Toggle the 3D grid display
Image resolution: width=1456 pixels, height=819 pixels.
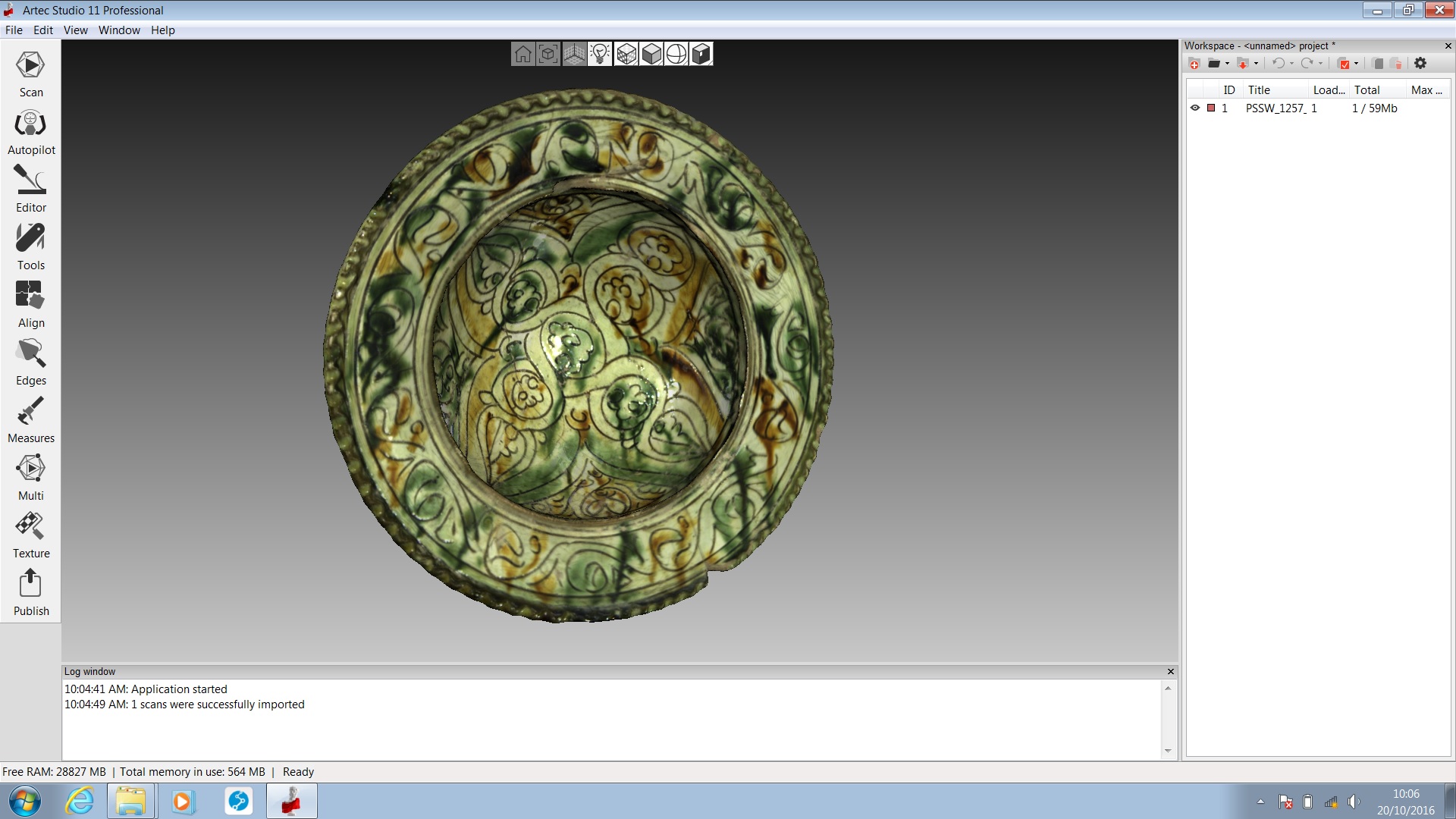pyautogui.click(x=574, y=54)
